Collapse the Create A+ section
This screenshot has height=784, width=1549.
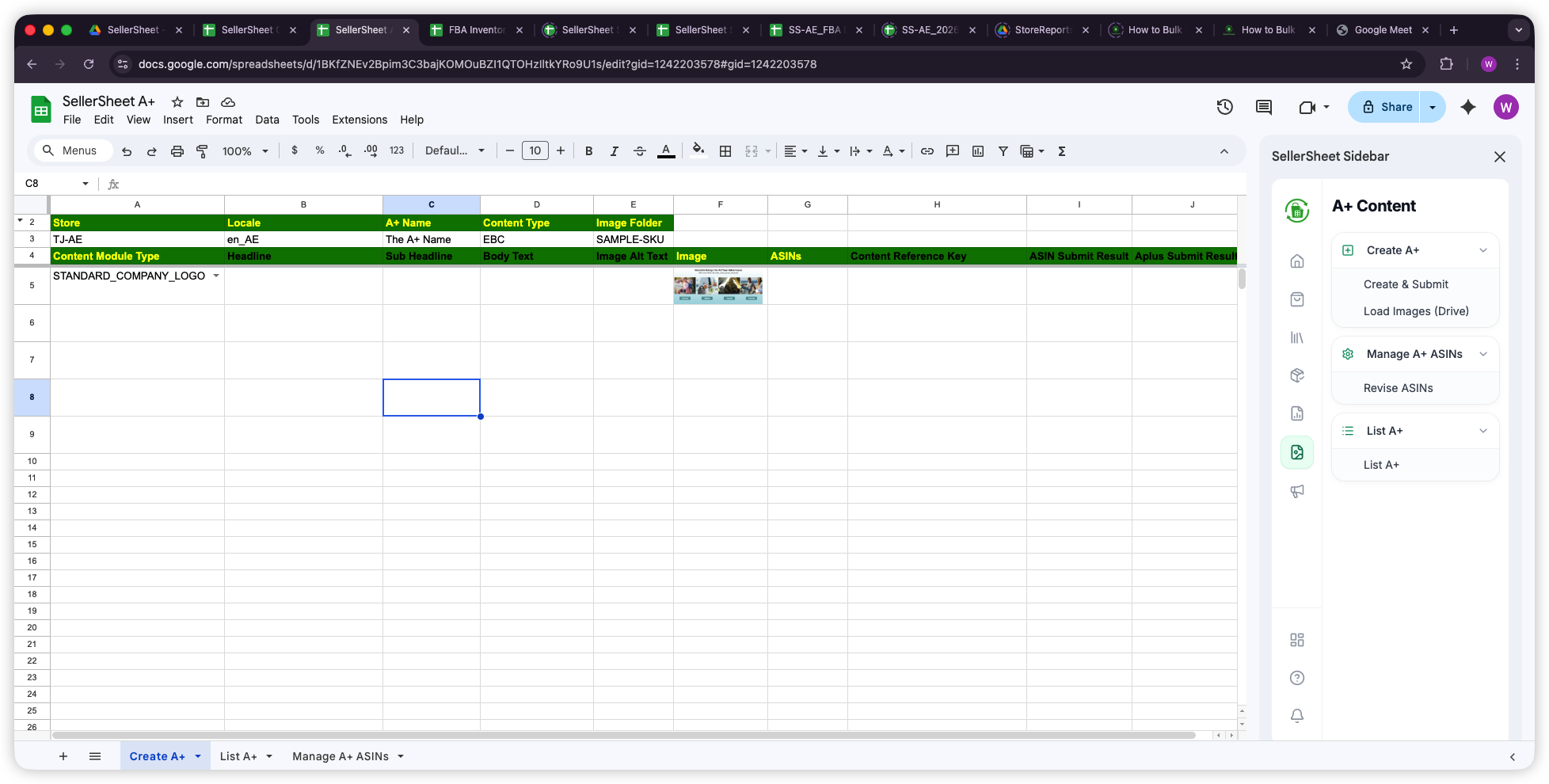[1484, 249]
